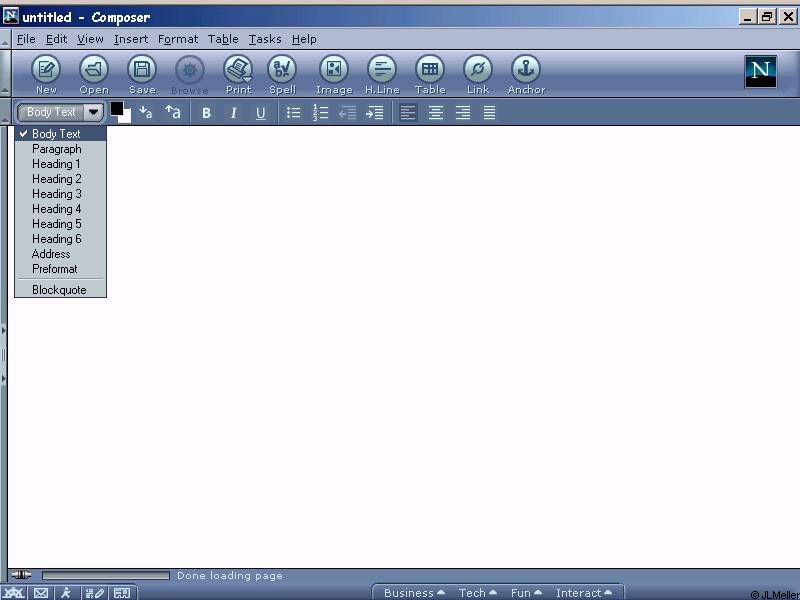The width and height of the screenshot is (800, 600).
Task: Choose Paragraph from the format list
Action: click(x=60, y=149)
